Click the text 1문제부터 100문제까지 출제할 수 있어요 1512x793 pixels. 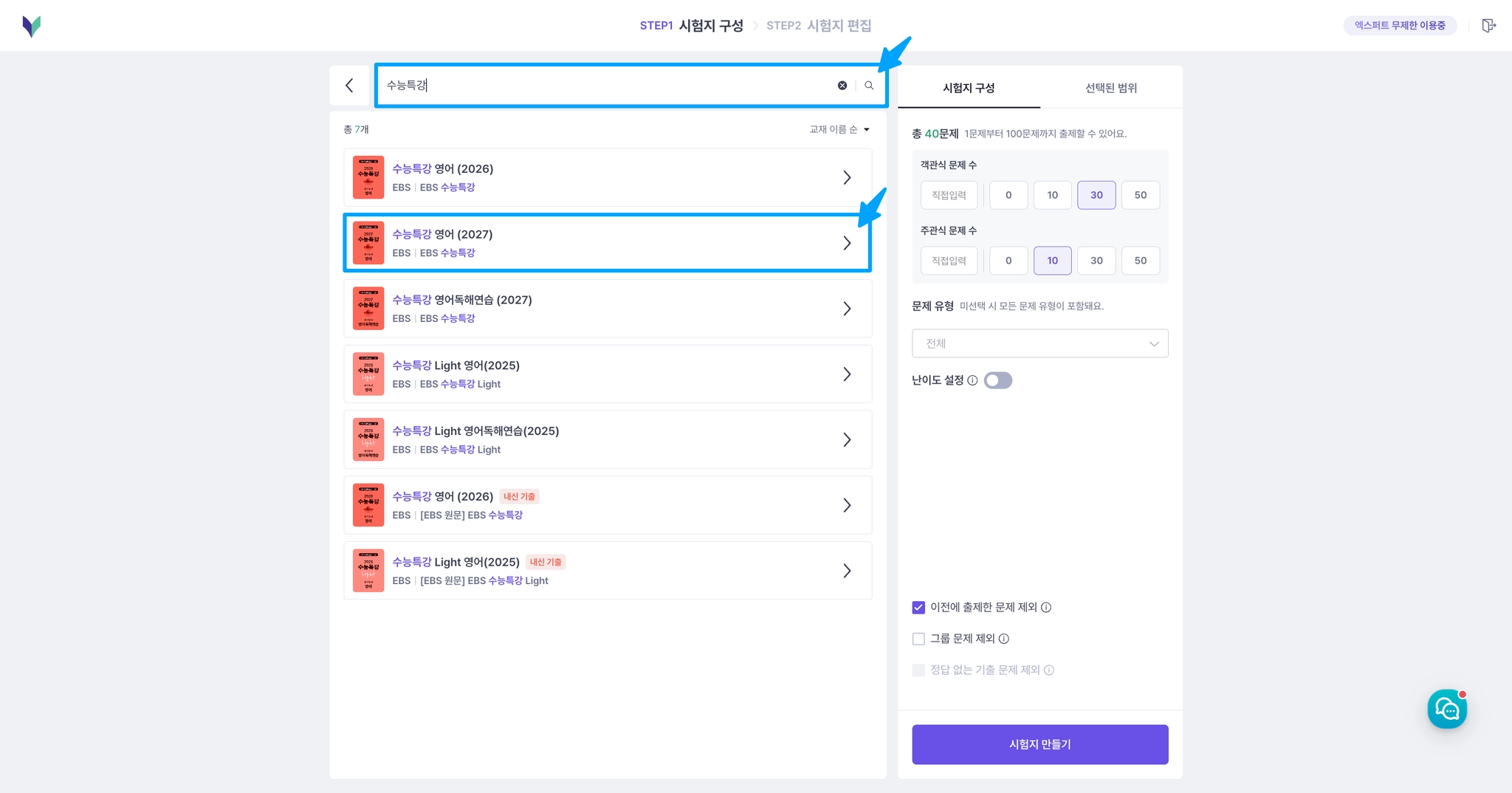tap(1045, 134)
